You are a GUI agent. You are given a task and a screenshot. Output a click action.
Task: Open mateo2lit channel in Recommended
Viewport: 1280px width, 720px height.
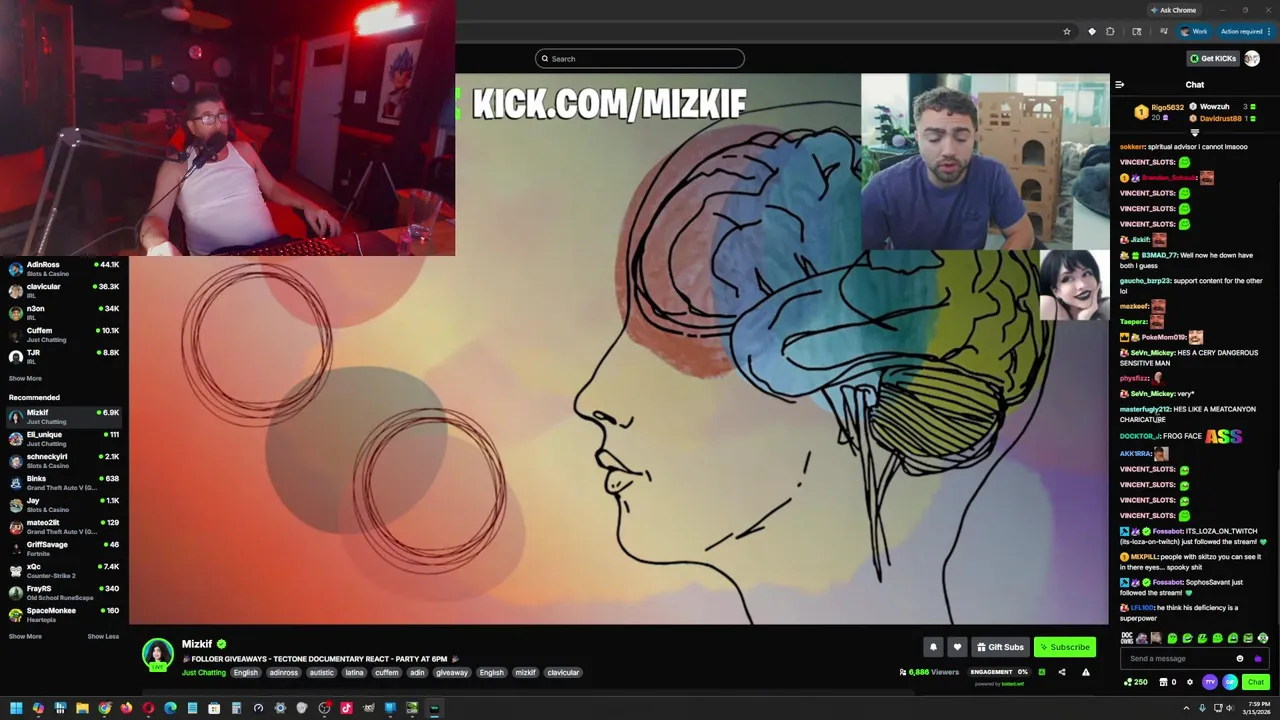[64, 527]
